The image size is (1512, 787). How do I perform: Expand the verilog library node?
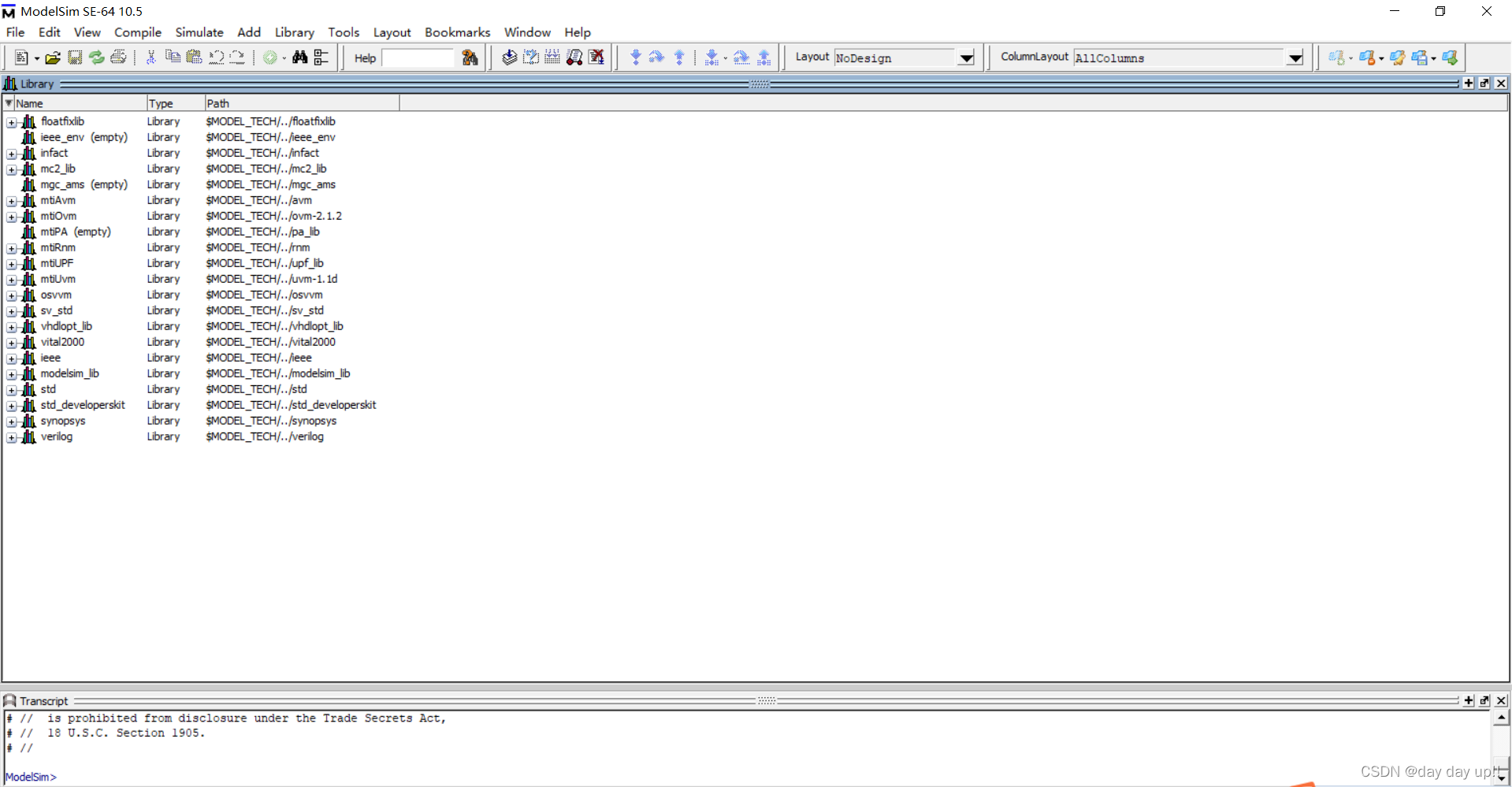12,437
